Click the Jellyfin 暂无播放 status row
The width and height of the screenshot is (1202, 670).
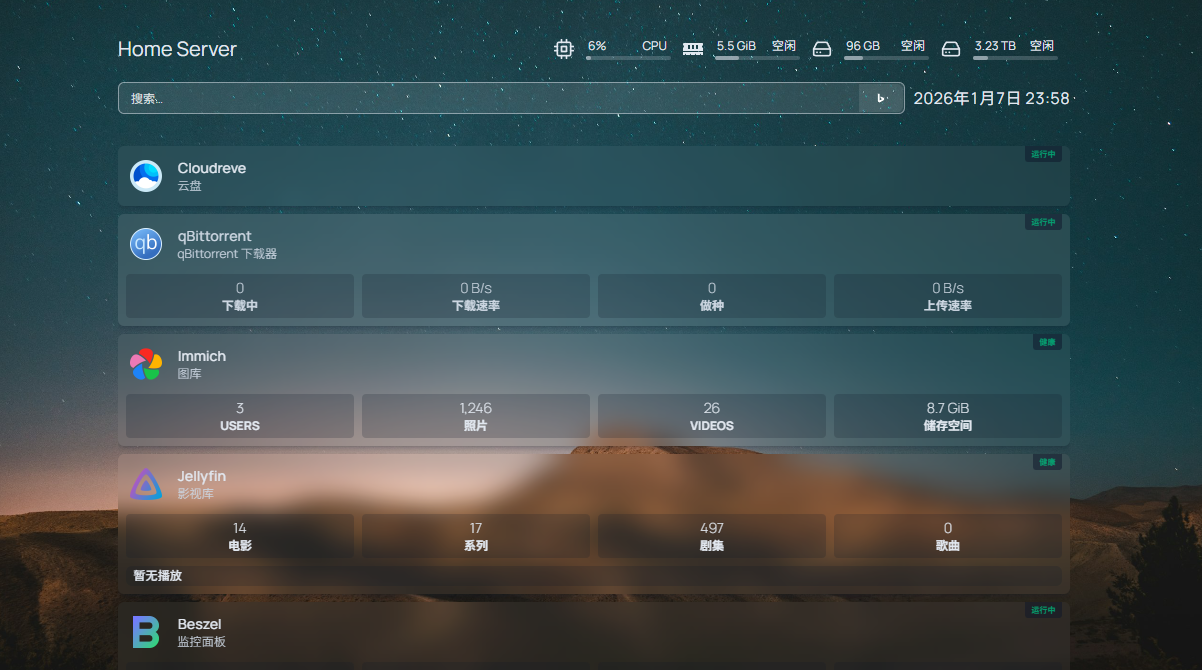tap(594, 576)
